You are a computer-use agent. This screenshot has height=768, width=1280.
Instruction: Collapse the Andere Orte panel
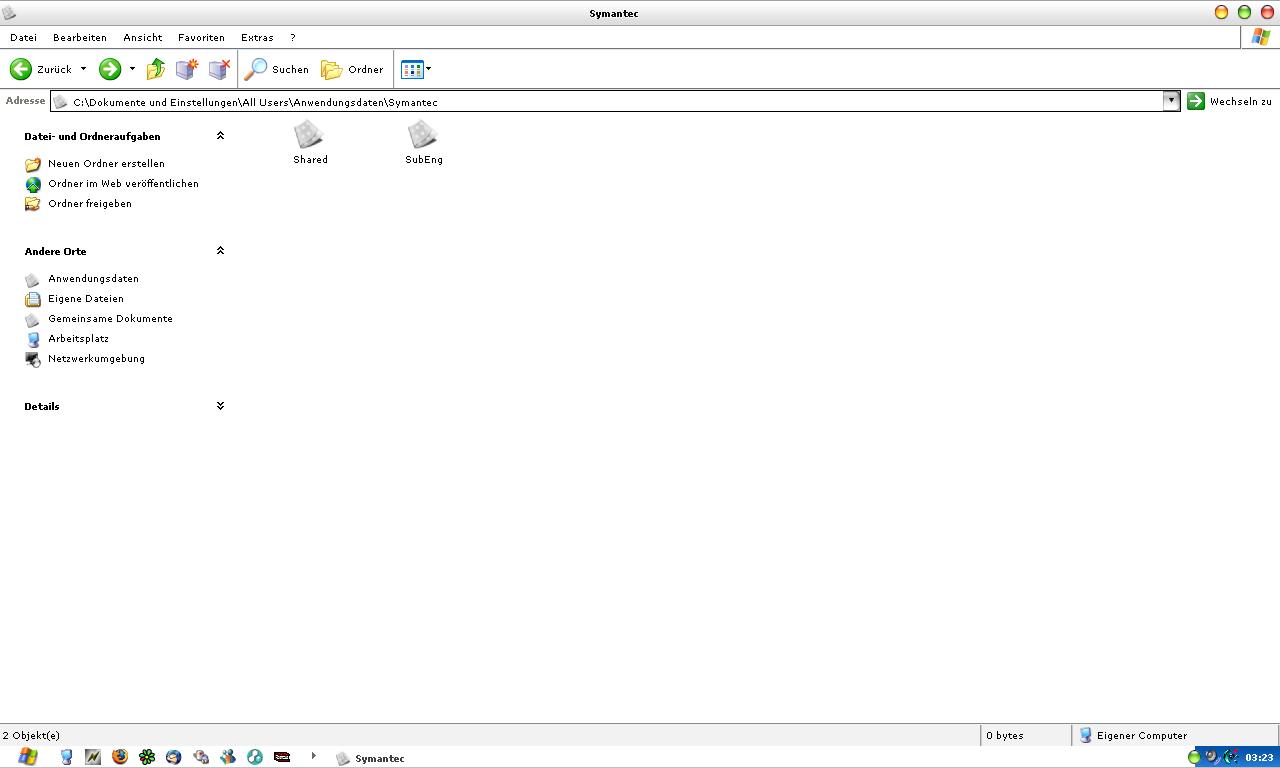[x=220, y=251]
